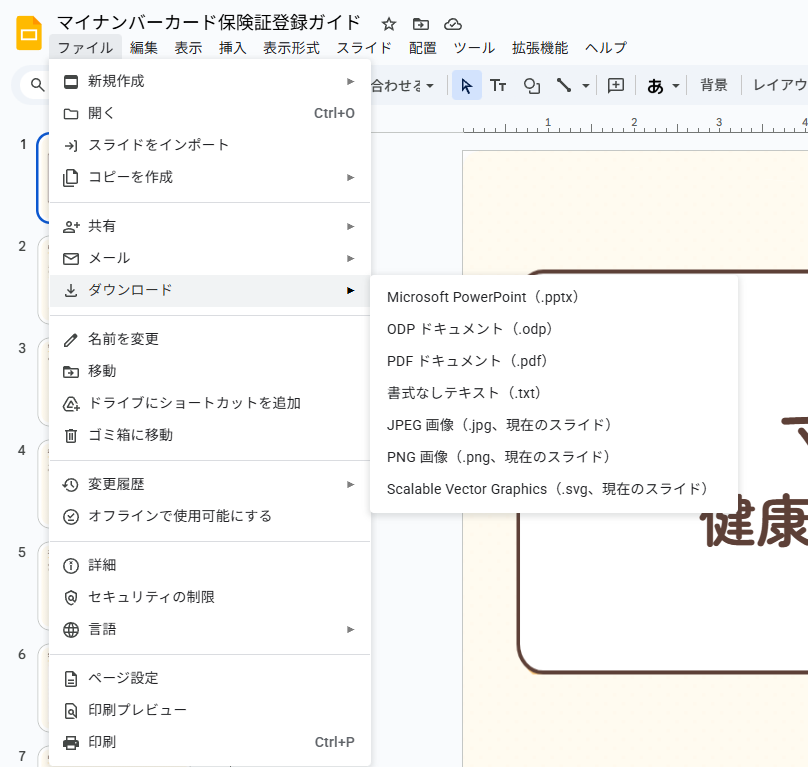The height and width of the screenshot is (767, 808).
Task: Open the 配置 menu
Action: point(423,48)
